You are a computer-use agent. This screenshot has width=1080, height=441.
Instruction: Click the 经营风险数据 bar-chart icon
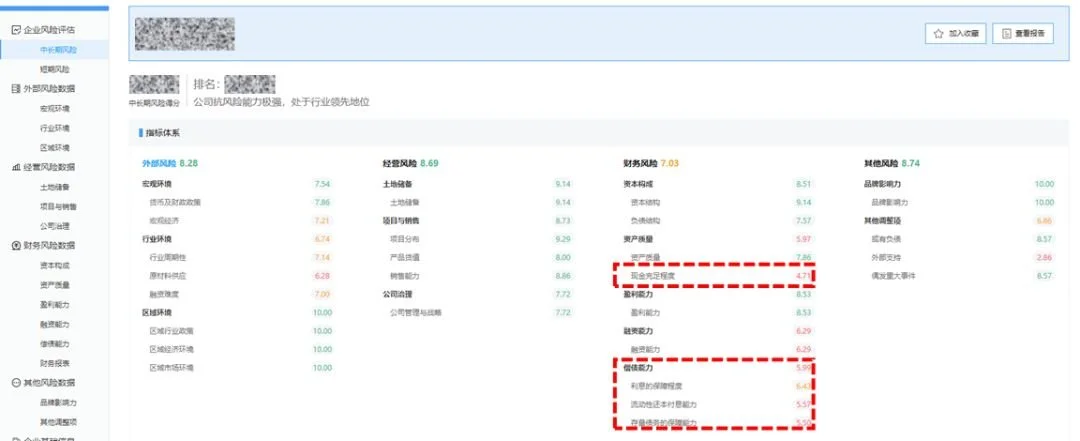17,167
